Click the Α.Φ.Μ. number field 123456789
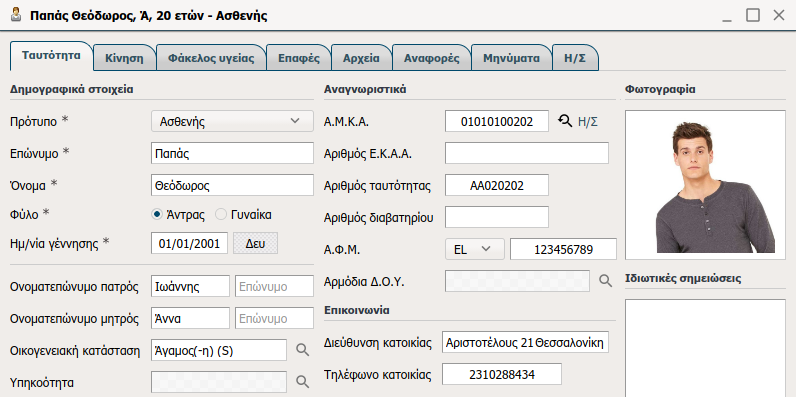796x397 pixels. [x=563, y=249]
